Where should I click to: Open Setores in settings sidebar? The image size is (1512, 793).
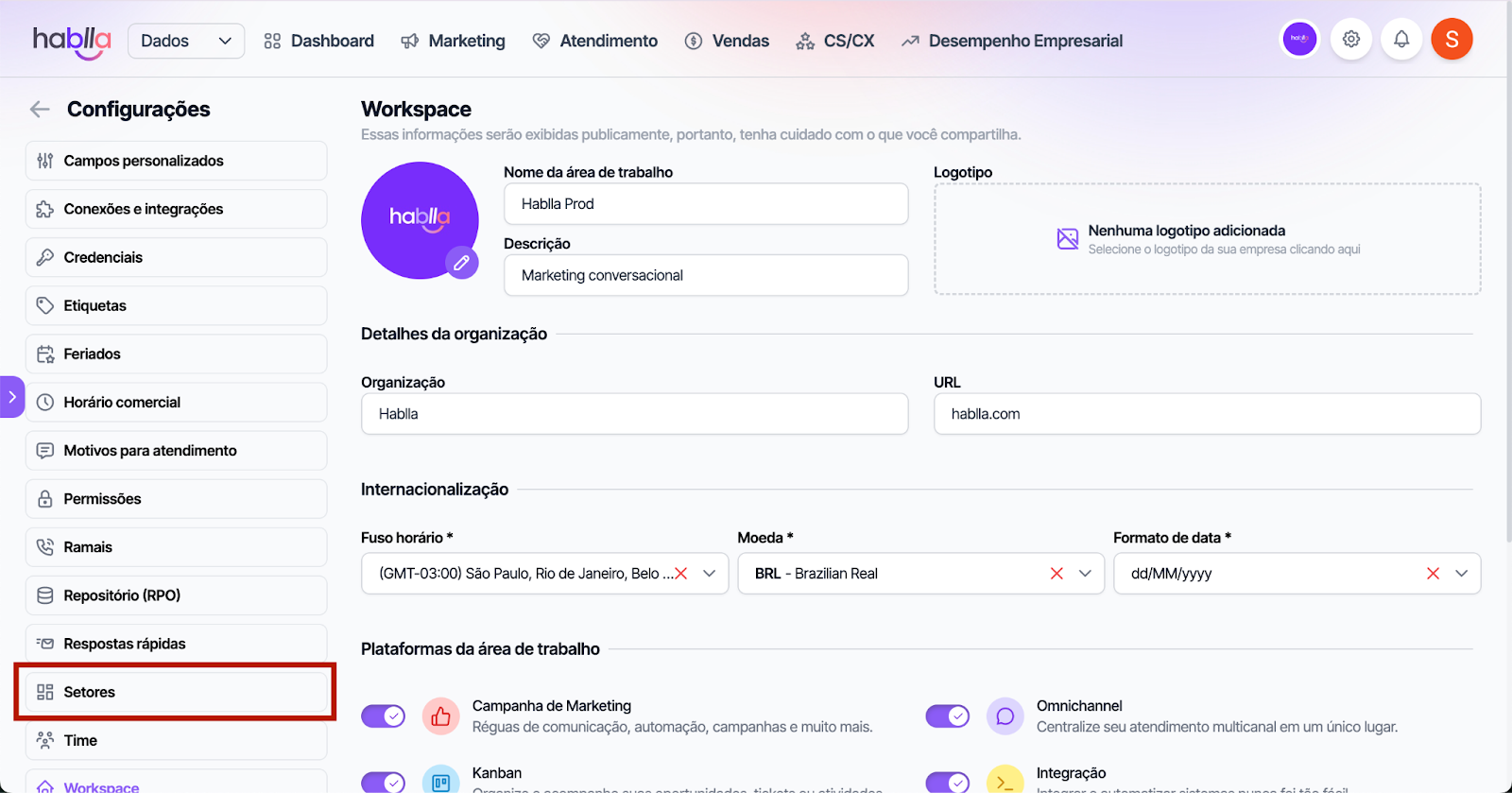pyautogui.click(x=176, y=692)
